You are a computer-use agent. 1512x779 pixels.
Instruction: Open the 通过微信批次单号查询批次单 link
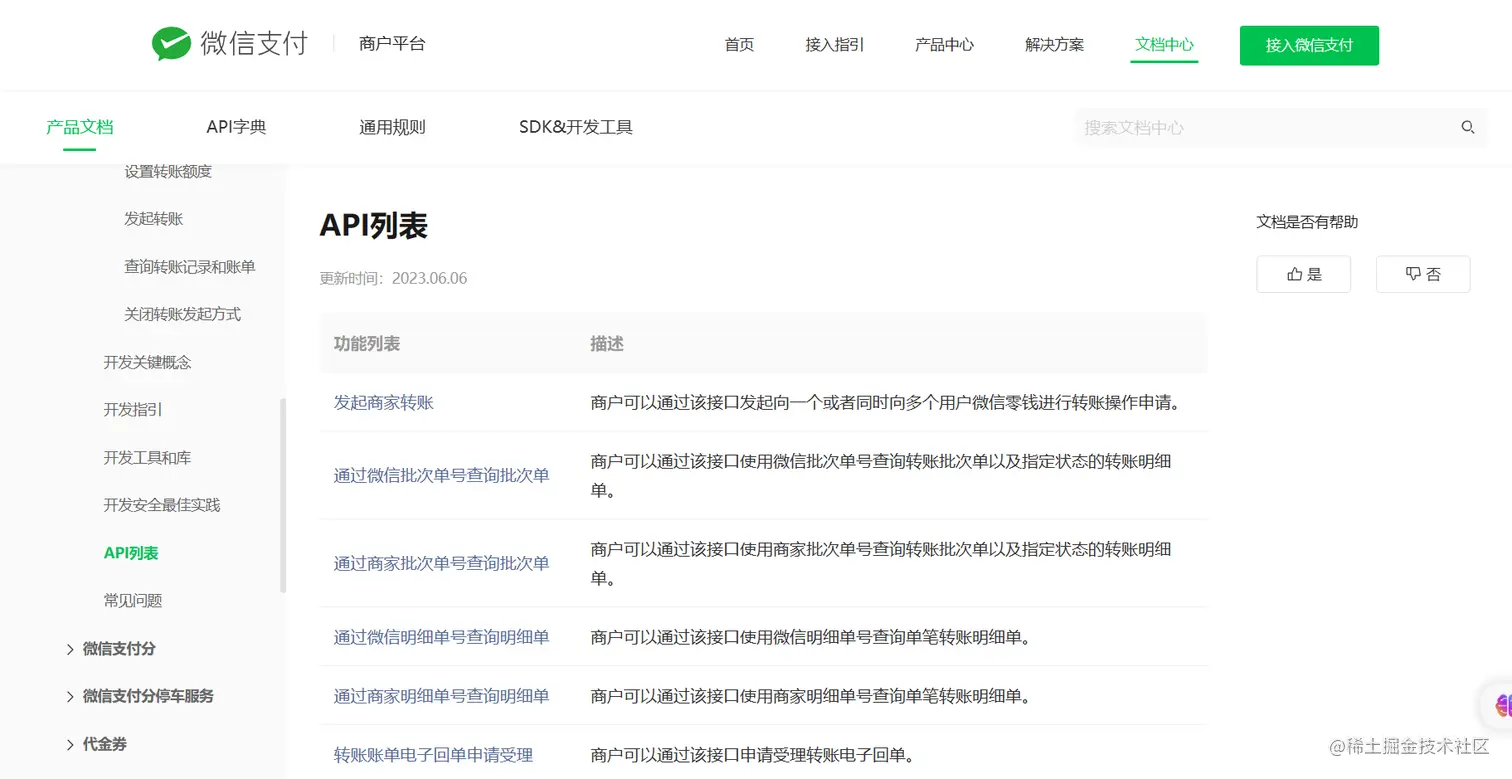tap(442, 475)
